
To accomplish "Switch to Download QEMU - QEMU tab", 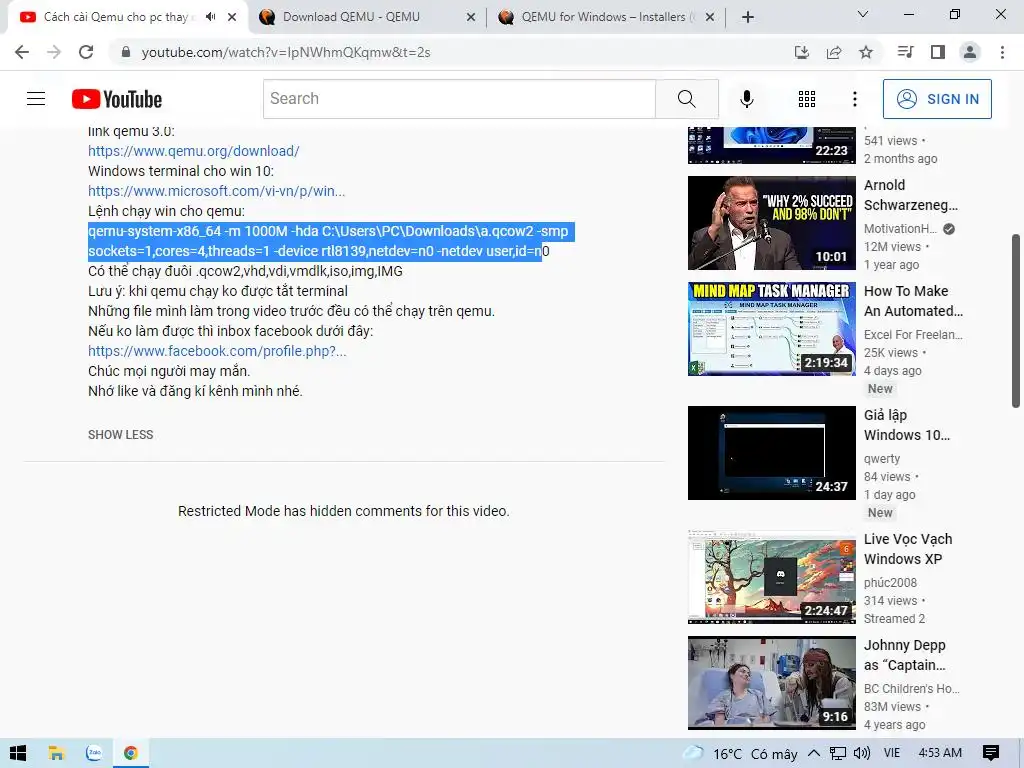I will pos(351,17).
